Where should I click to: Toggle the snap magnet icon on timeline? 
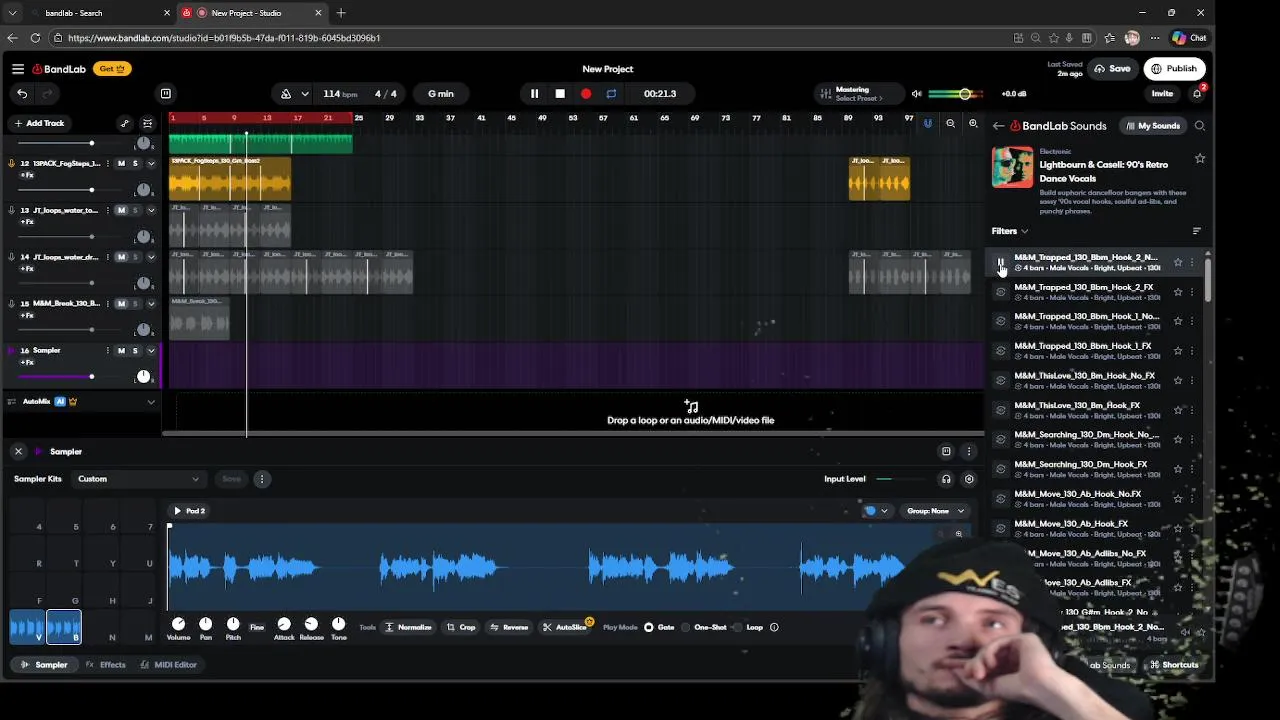(927, 124)
